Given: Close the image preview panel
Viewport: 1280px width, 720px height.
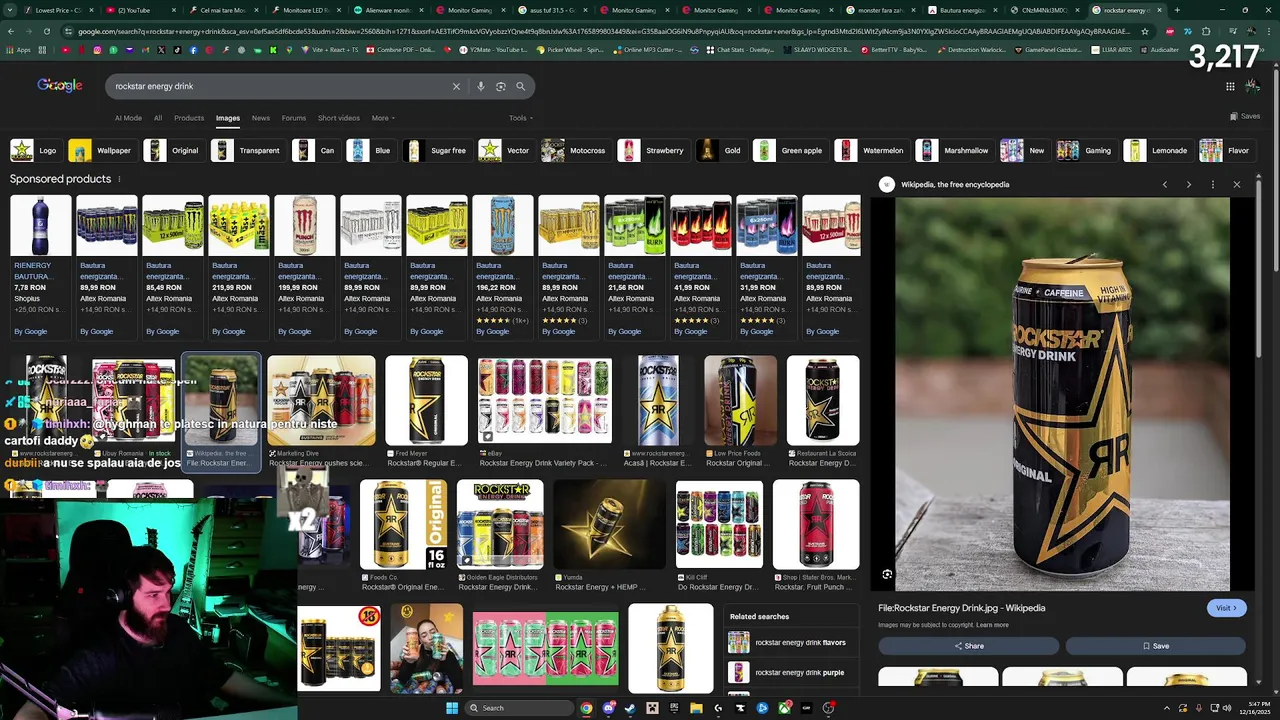Looking at the screenshot, I should coord(1237,185).
